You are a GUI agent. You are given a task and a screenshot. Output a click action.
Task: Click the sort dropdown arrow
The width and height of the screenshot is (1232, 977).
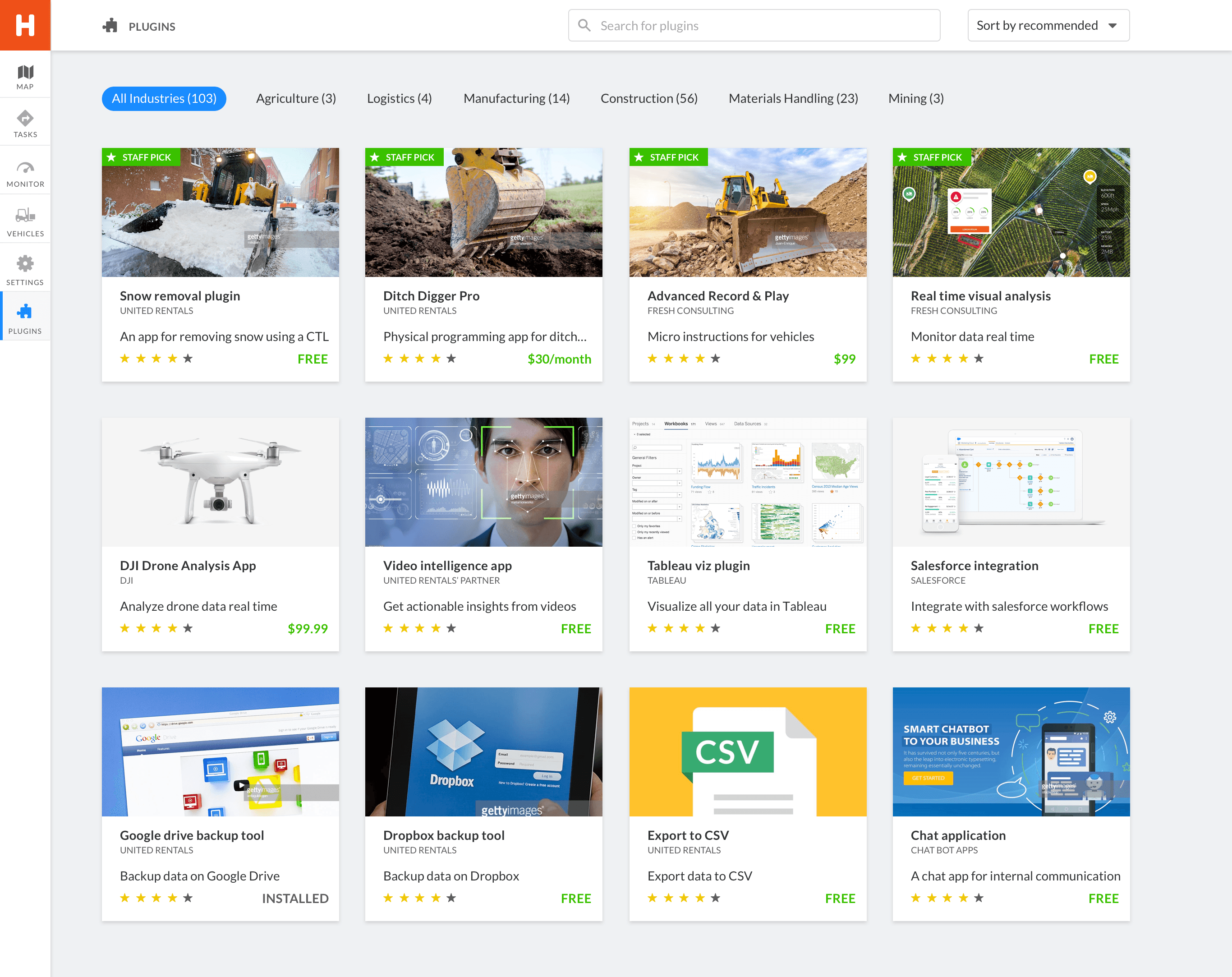coord(1112,26)
